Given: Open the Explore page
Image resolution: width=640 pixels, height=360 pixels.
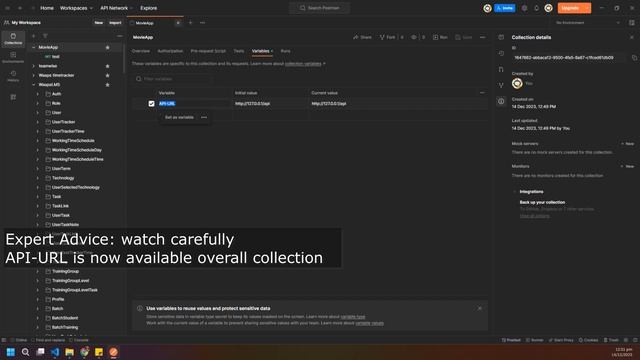Looking at the screenshot, I should (x=149, y=8).
